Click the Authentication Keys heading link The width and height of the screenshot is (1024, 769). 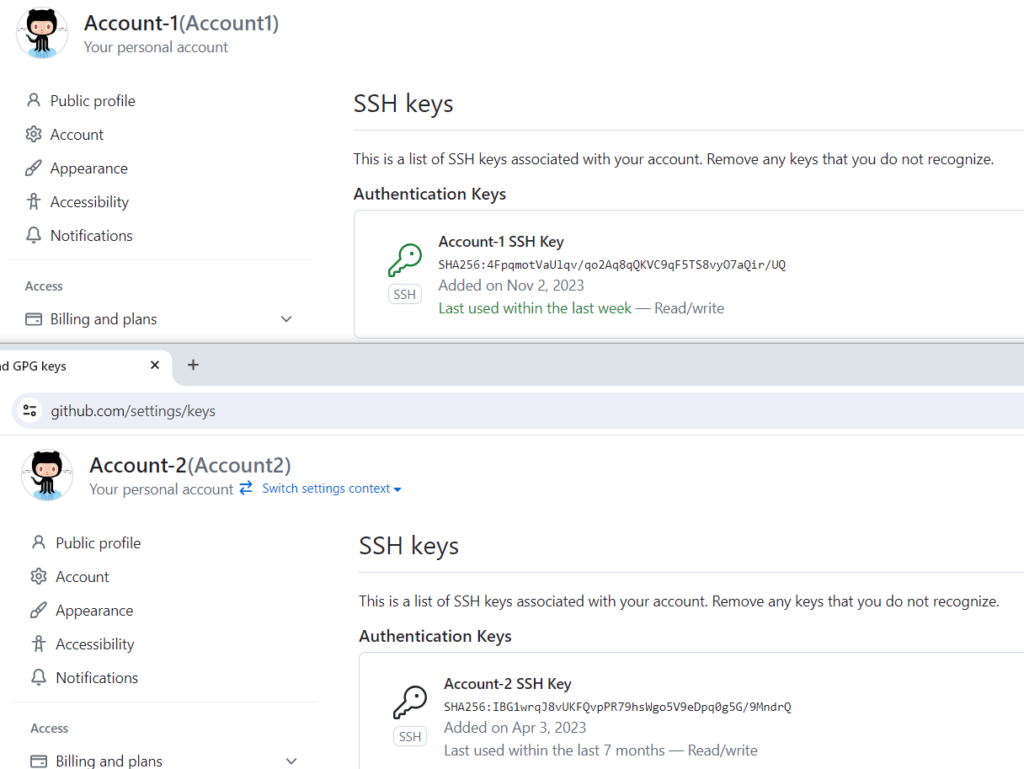click(430, 193)
